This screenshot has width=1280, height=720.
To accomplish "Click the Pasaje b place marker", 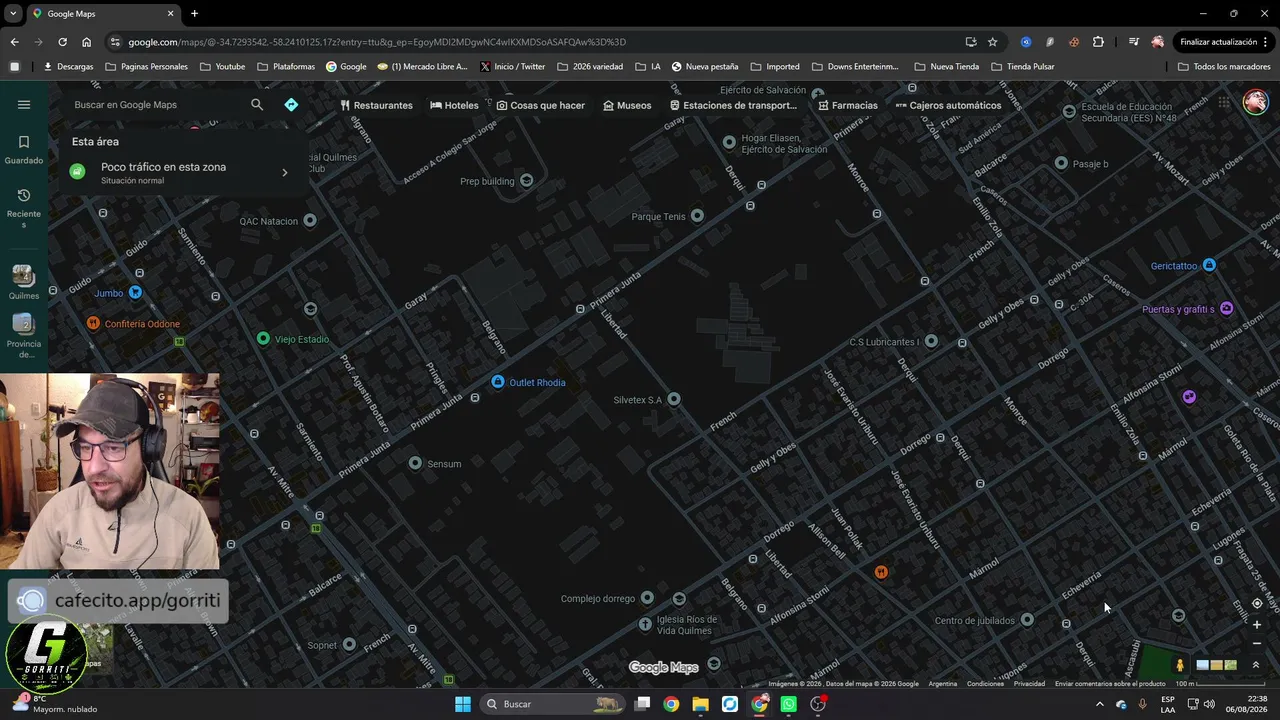I will [1061, 163].
